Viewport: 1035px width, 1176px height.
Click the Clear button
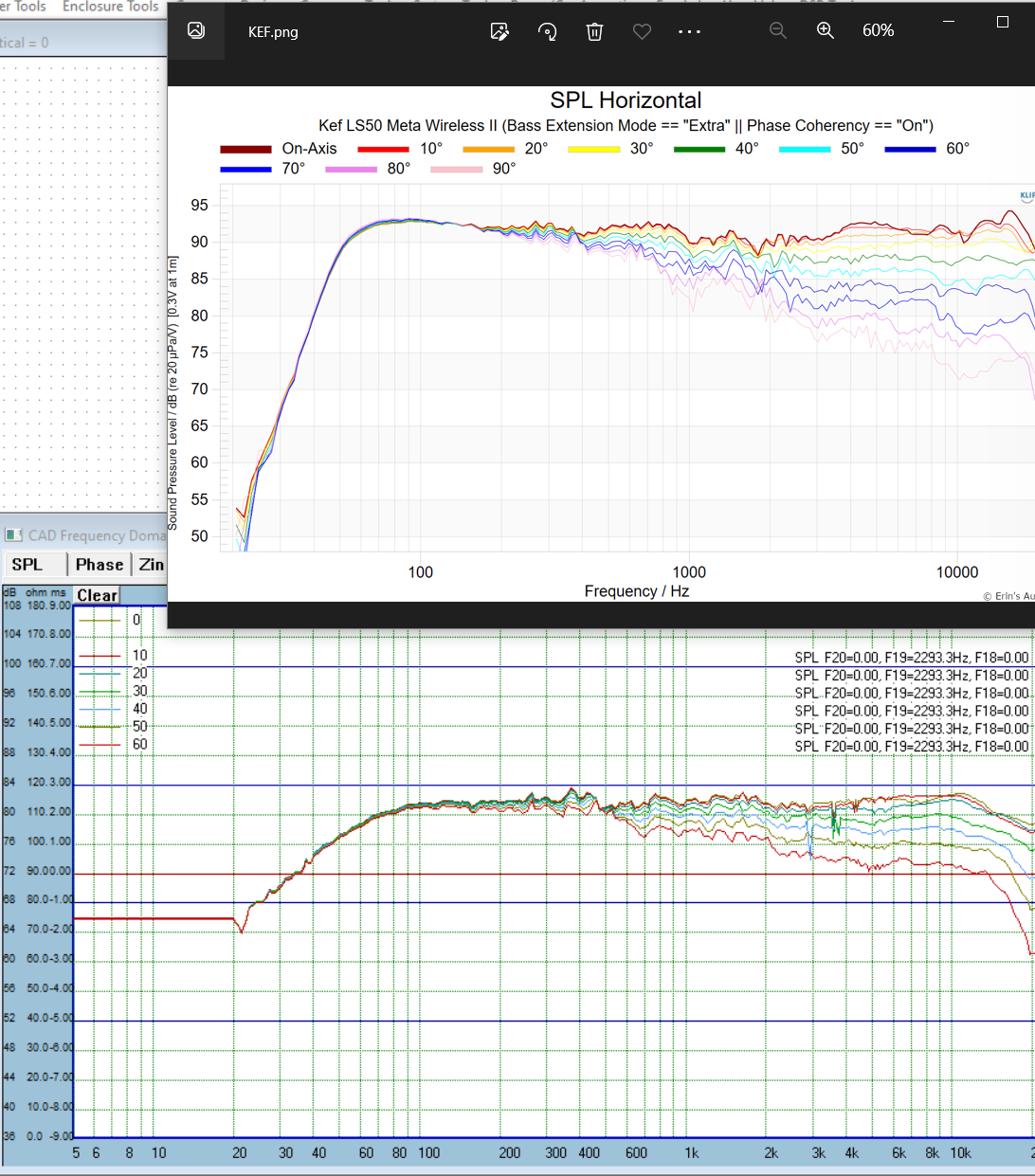pyautogui.click(x=97, y=595)
